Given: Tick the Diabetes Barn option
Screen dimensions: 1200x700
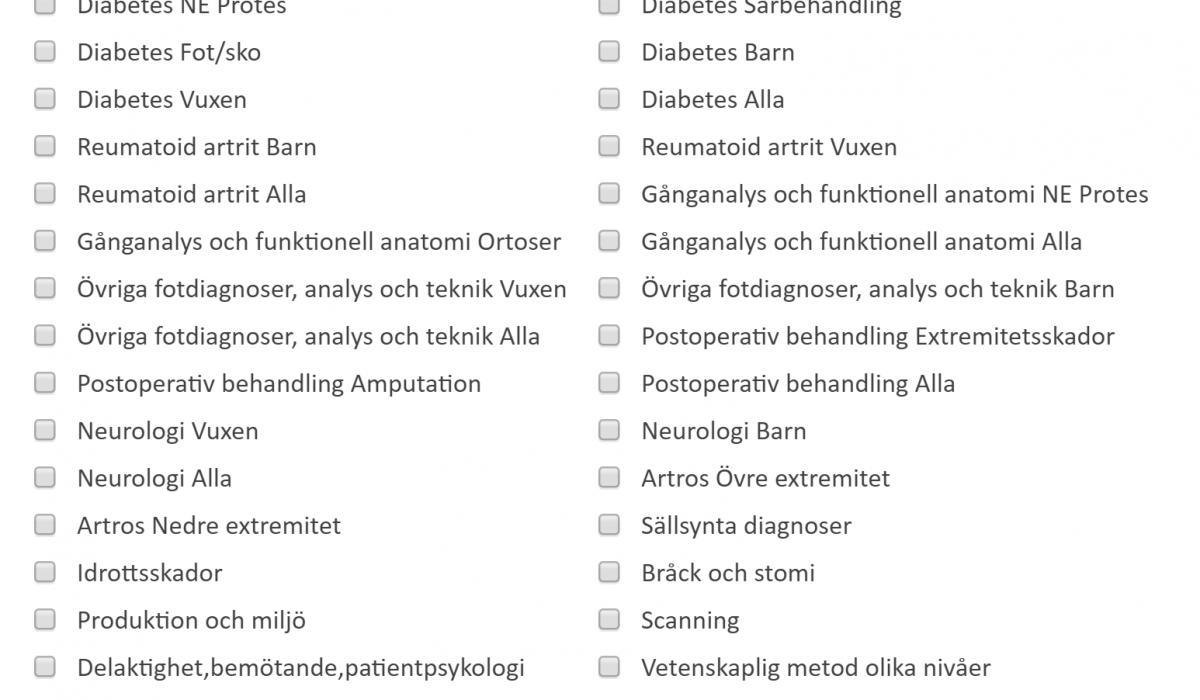Looking at the screenshot, I should 609,52.
